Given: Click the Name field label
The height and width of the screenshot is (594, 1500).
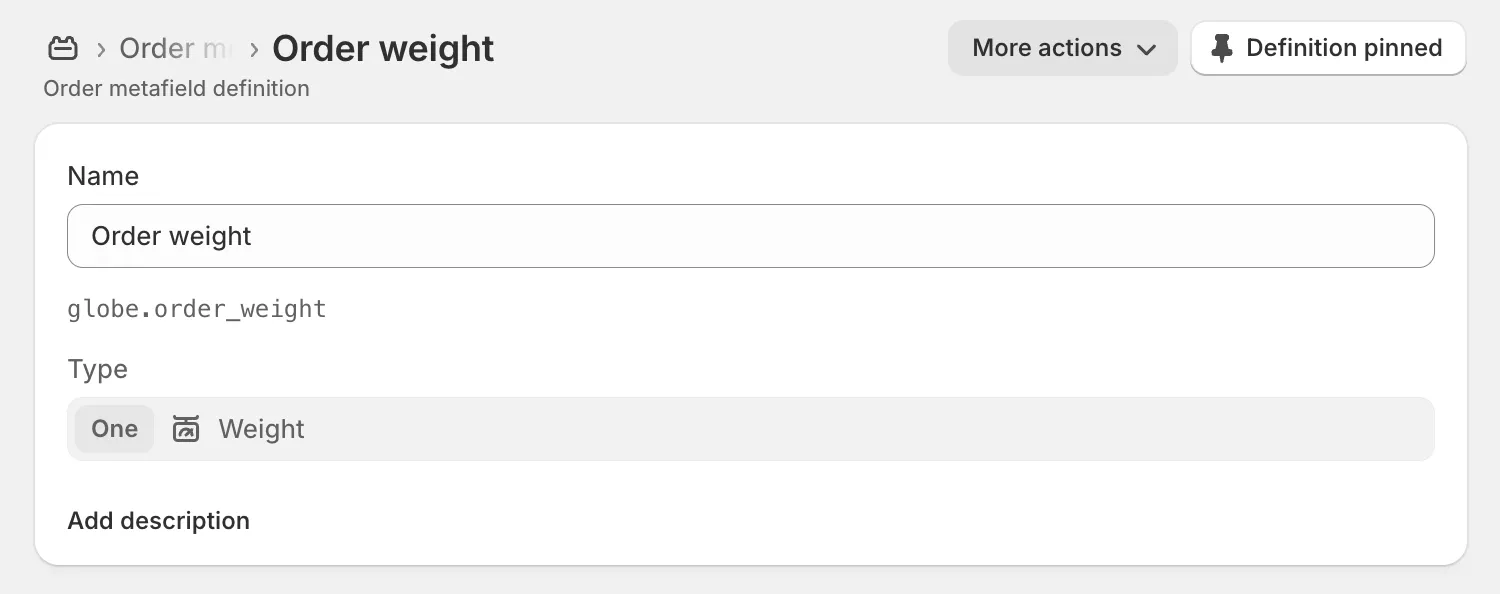Looking at the screenshot, I should 103,176.
